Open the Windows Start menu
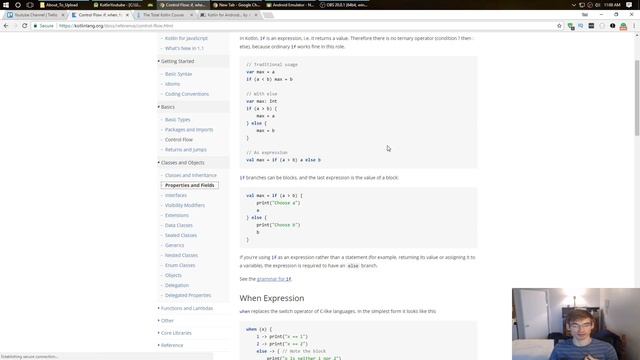The image size is (640, 360). click(x=6, y=5)
